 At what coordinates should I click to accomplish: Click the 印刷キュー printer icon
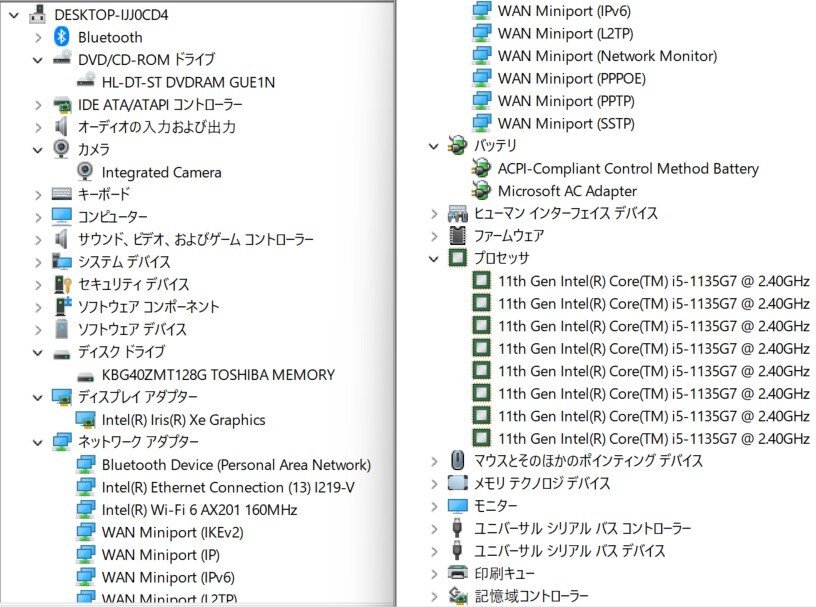click(457, 573)
